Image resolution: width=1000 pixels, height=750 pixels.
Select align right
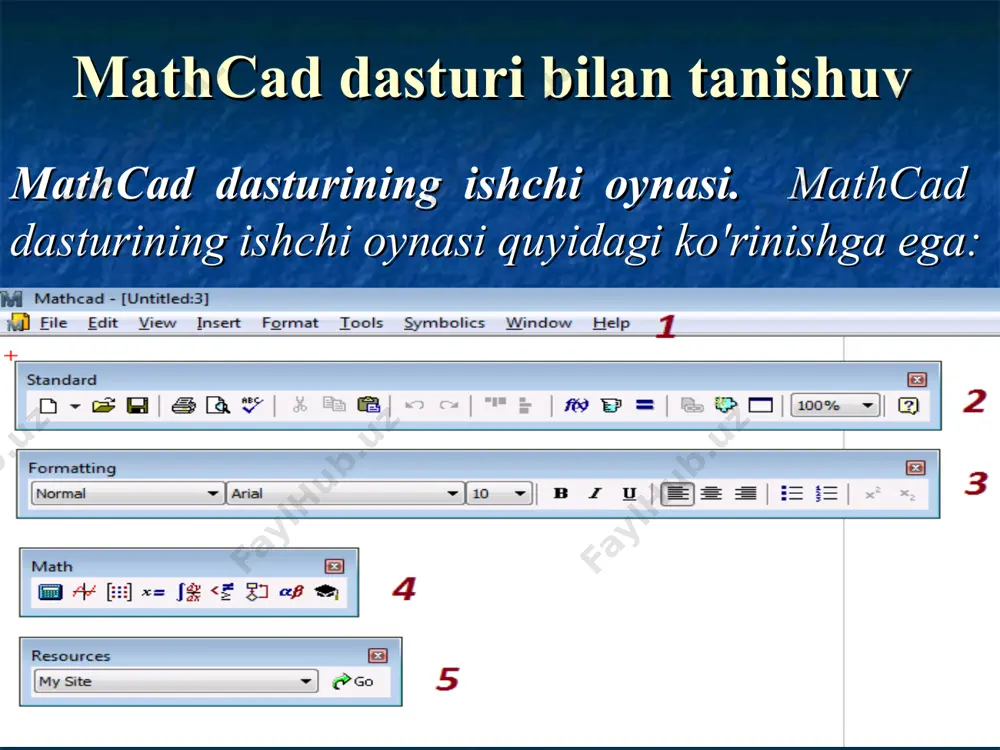(x=746, y=494)
